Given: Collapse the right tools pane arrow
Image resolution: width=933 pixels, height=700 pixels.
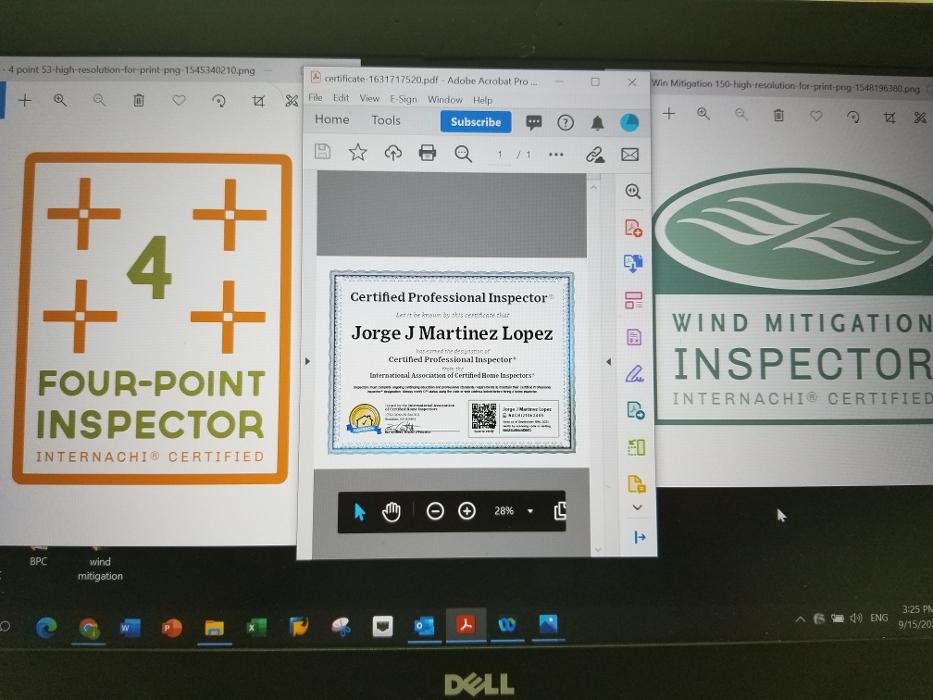Looking at the screenshot, I should click(608, 361).
